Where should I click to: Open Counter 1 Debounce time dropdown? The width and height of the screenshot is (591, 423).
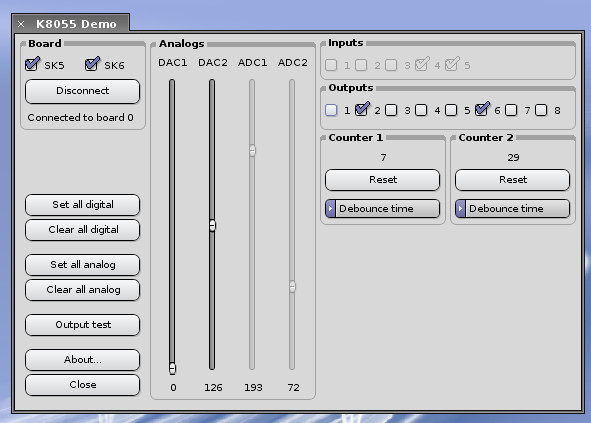click(382, 208)
